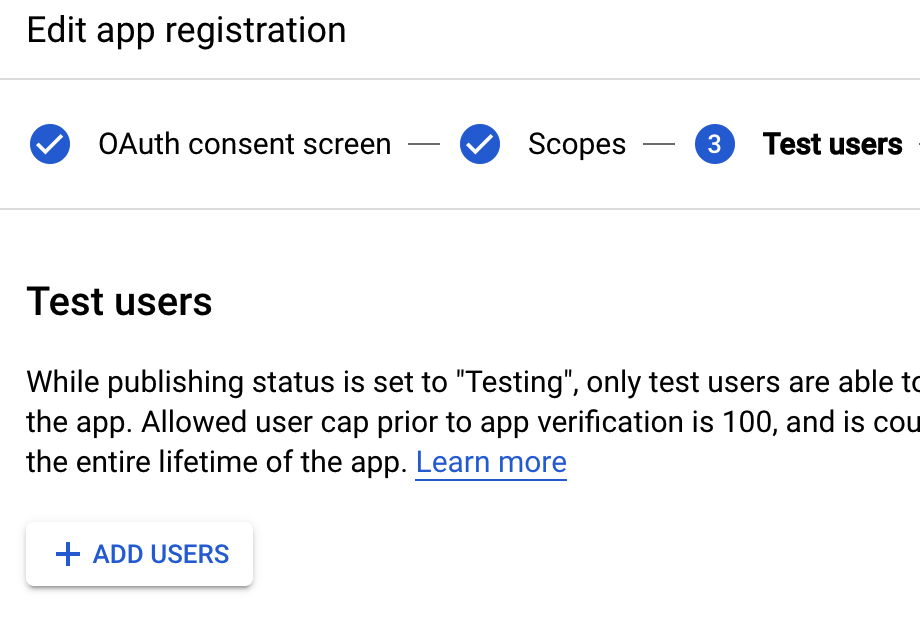Screen dimensions: 920x638
Task: Open the Scopes step label
Action: click(x=576, y=145)
